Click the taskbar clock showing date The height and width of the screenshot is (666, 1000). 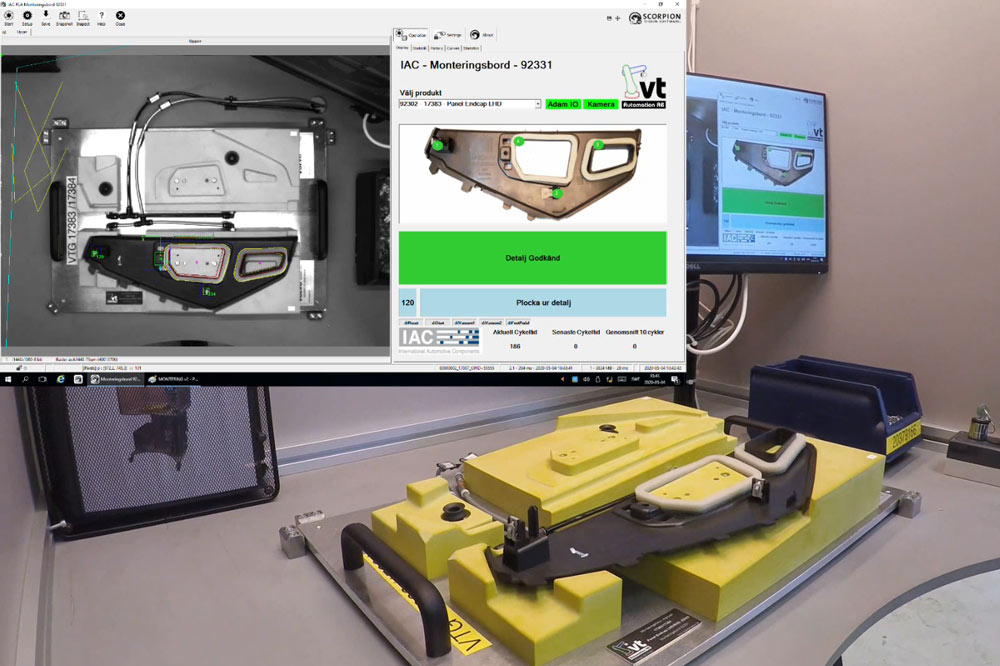[655, 379]
